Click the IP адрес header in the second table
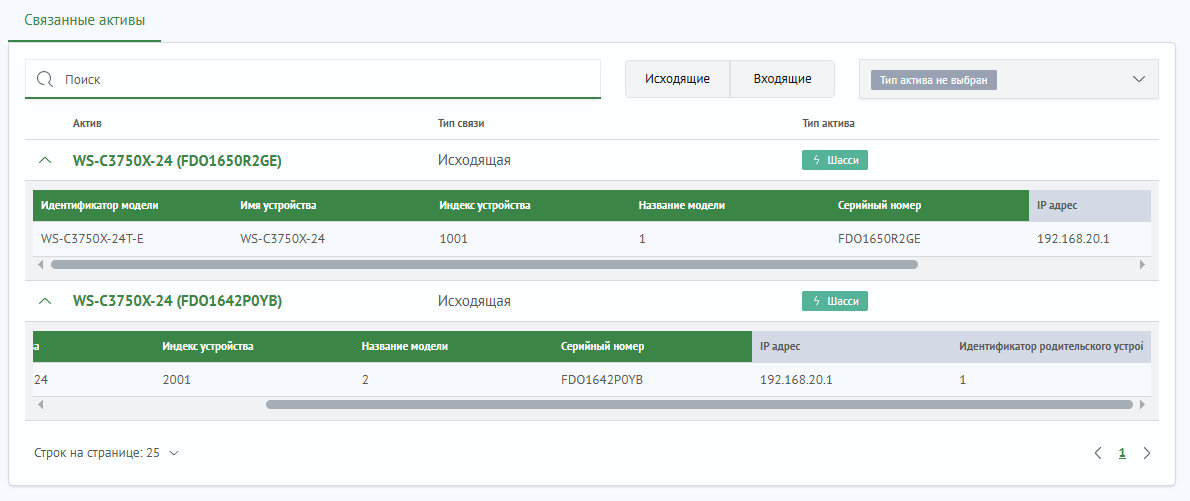Image resolution: width=1190 pixels, height=501 pixels. point(780,347)
